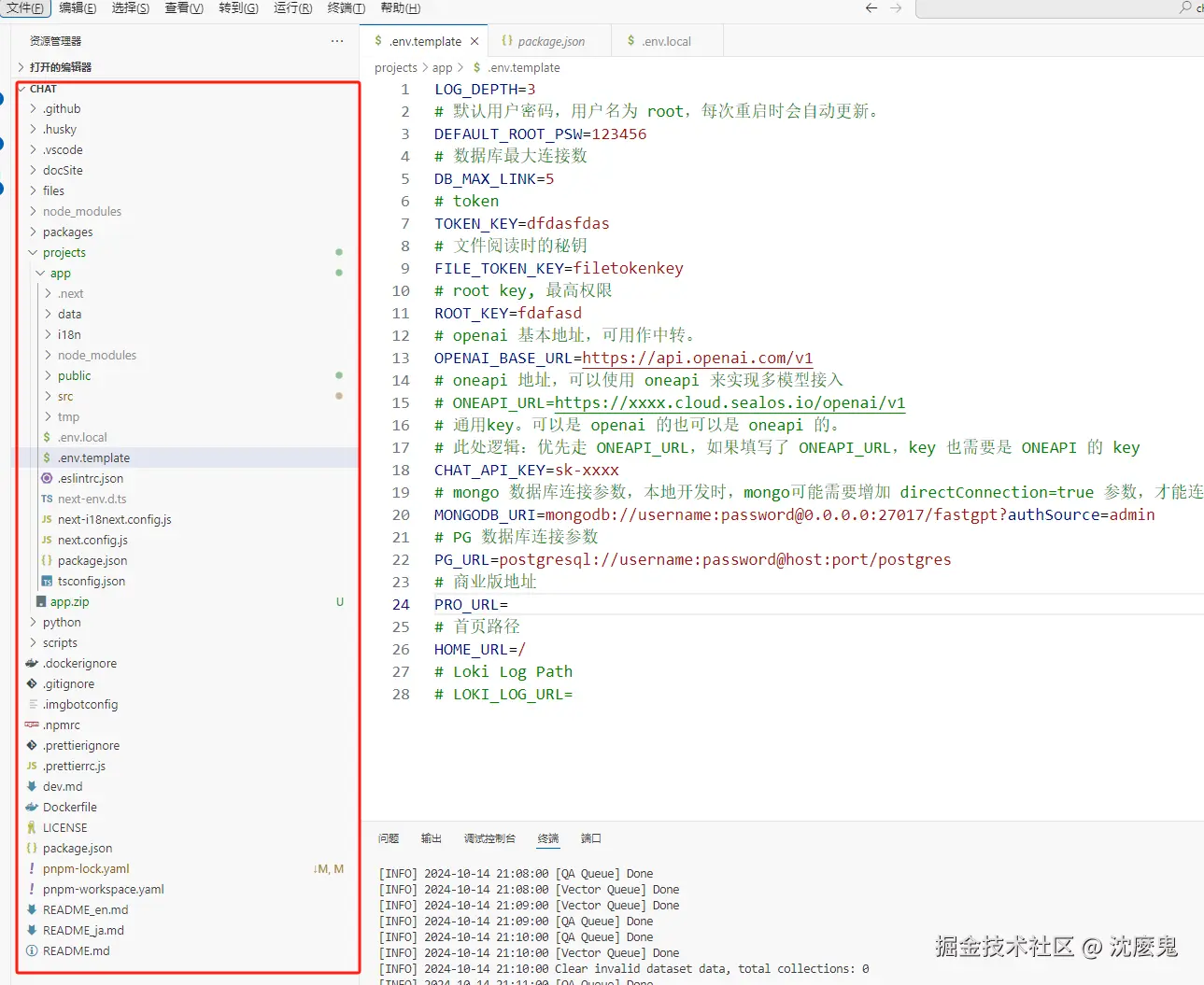Open the LICENSE file icon

coord(32,827)
